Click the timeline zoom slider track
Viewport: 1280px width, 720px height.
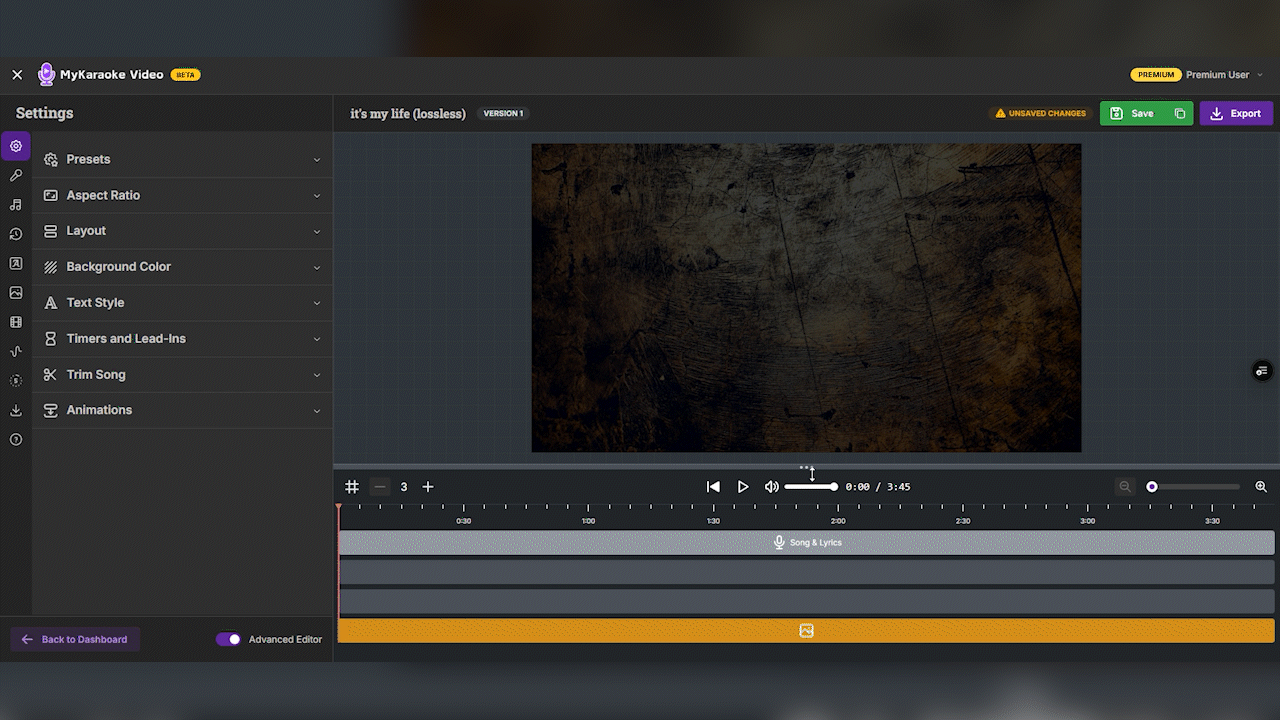(x=1200, y=487)
